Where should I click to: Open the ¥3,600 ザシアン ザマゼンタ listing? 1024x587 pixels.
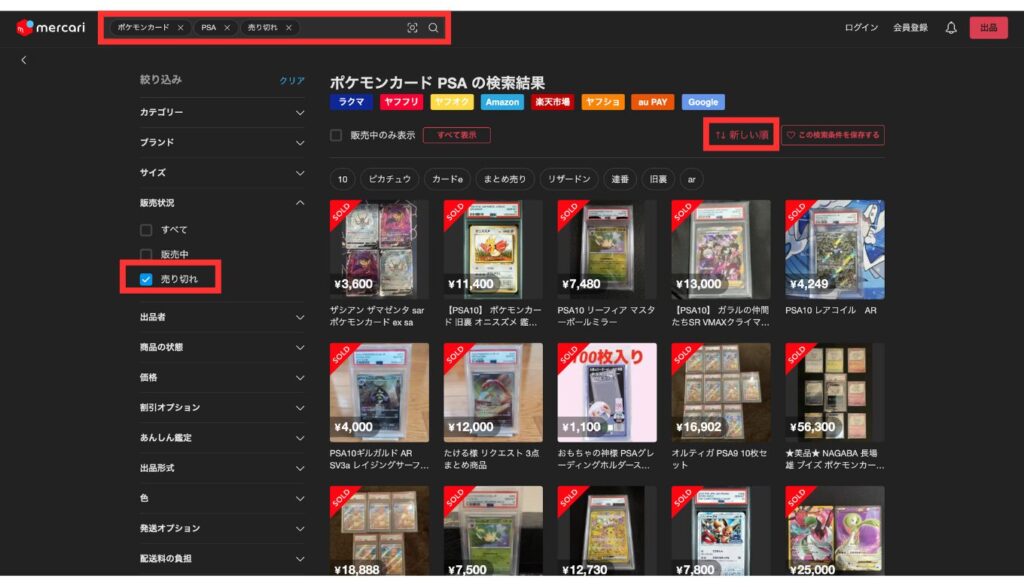[x=379, y=249]
